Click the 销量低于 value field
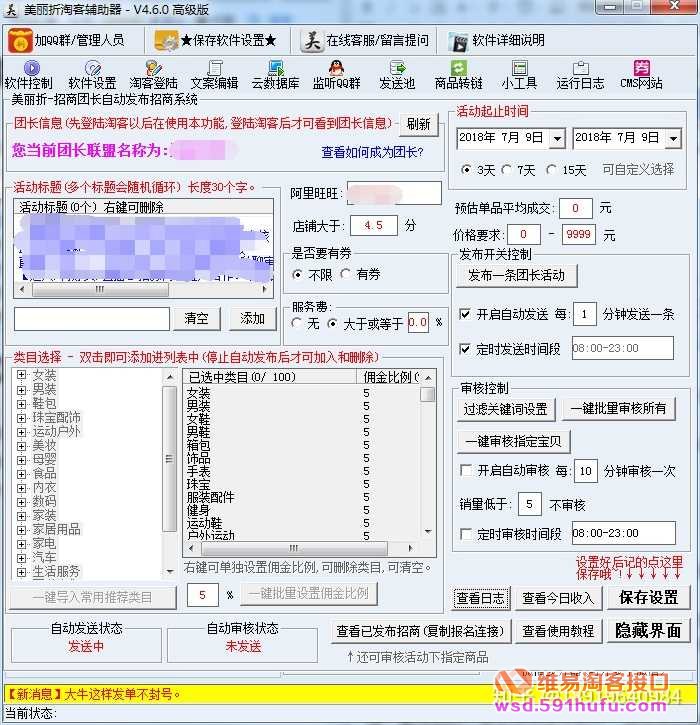 click(529, 504)
